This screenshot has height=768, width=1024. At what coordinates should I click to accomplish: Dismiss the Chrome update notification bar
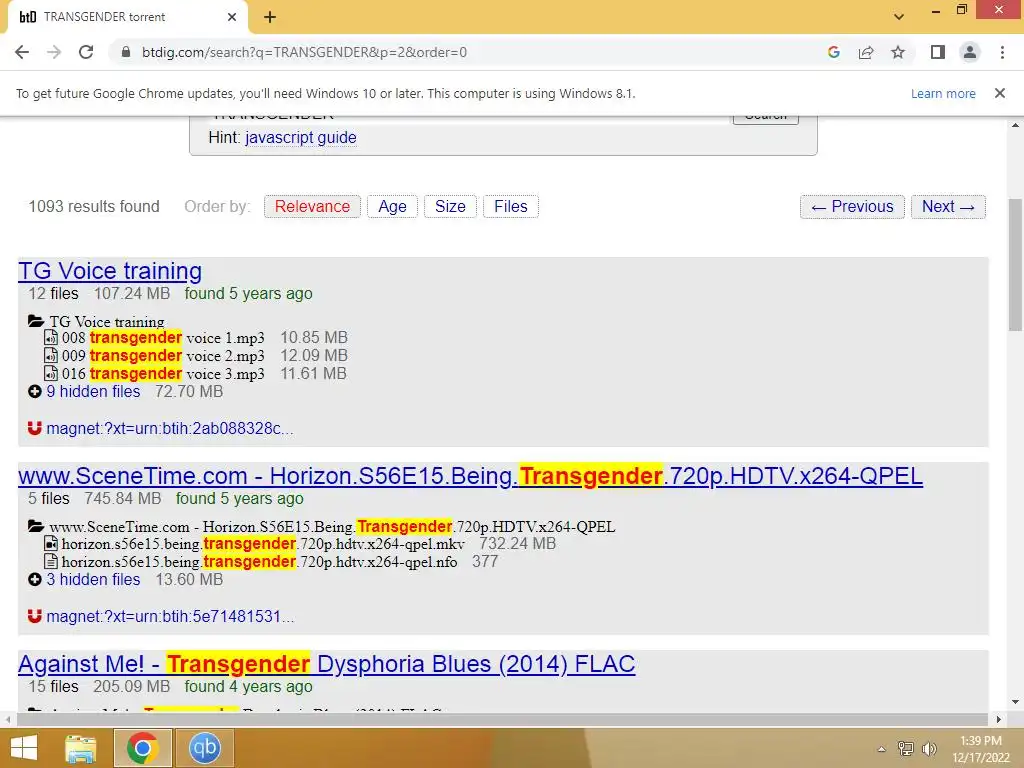coord(1000,93)
